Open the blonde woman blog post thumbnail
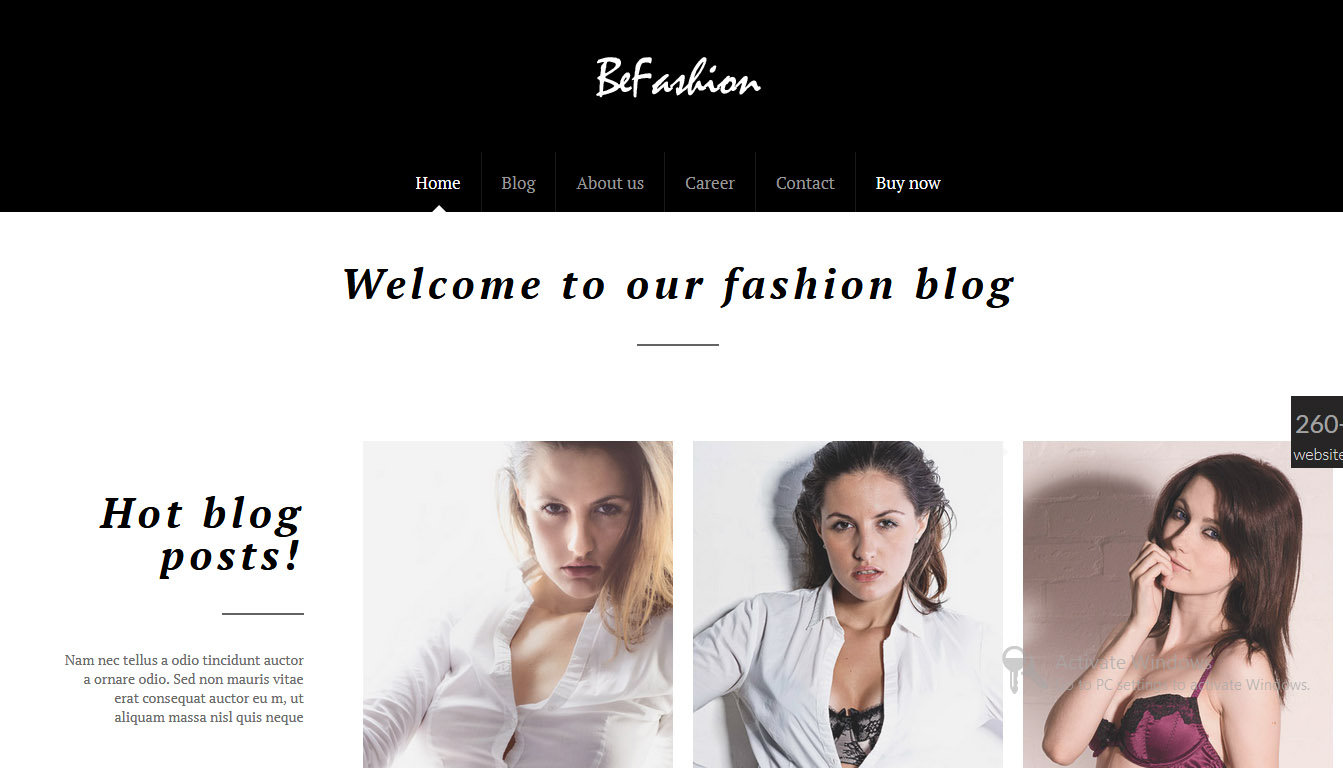This screenshot has height=768, width=1343. click(518, 604)
